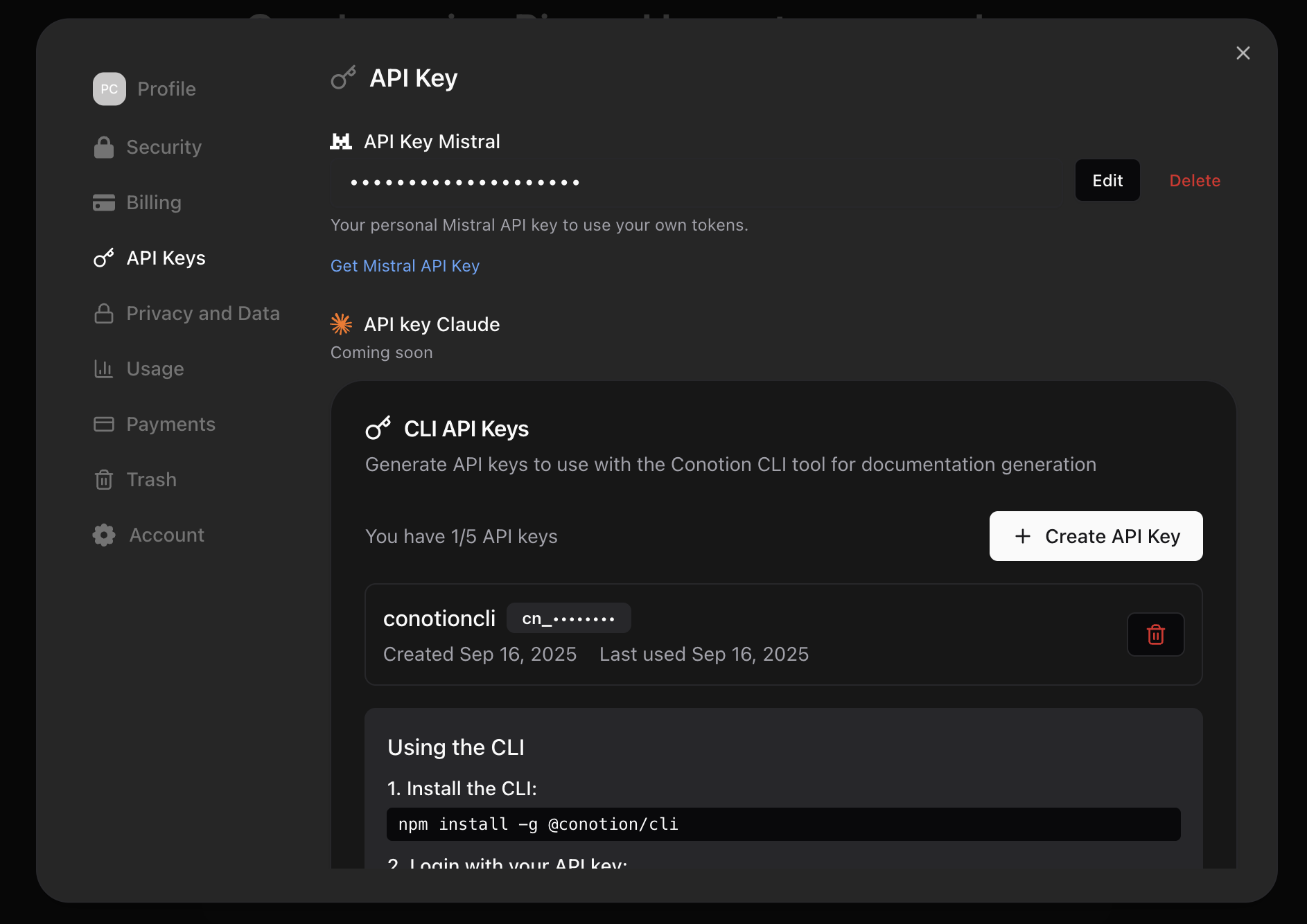Switch to the API Keys section
The image size is (1307, 924).
pyautogui.click(x=166, y=258)
